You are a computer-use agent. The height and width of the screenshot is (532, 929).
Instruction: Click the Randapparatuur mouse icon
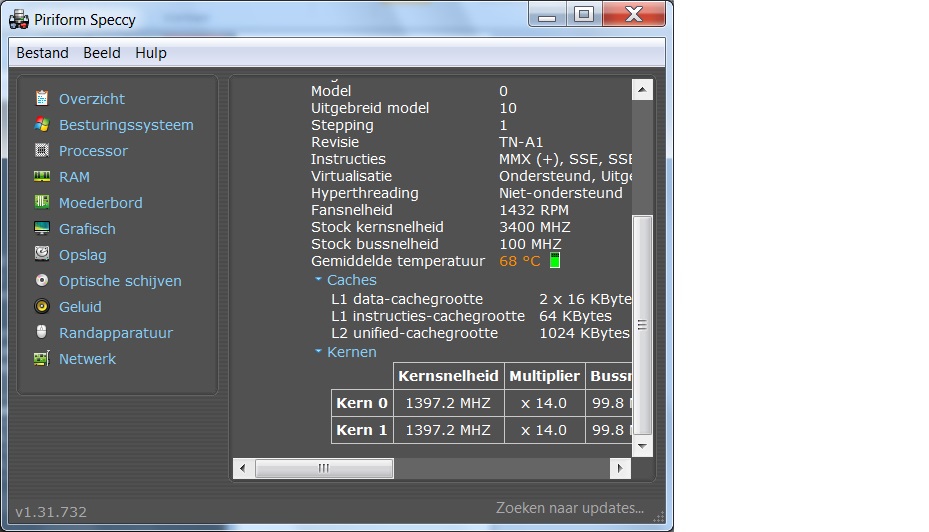tap(41, 332)
